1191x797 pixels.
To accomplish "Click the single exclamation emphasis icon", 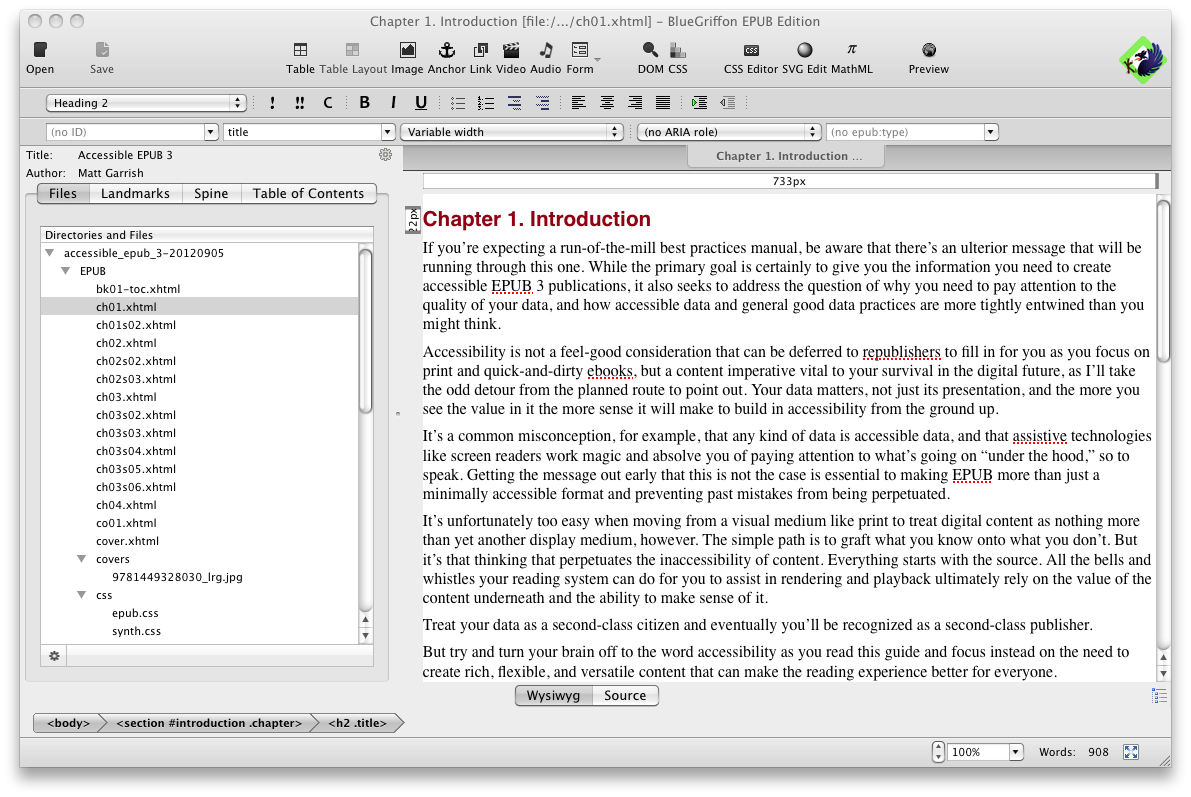I will 272,103.
